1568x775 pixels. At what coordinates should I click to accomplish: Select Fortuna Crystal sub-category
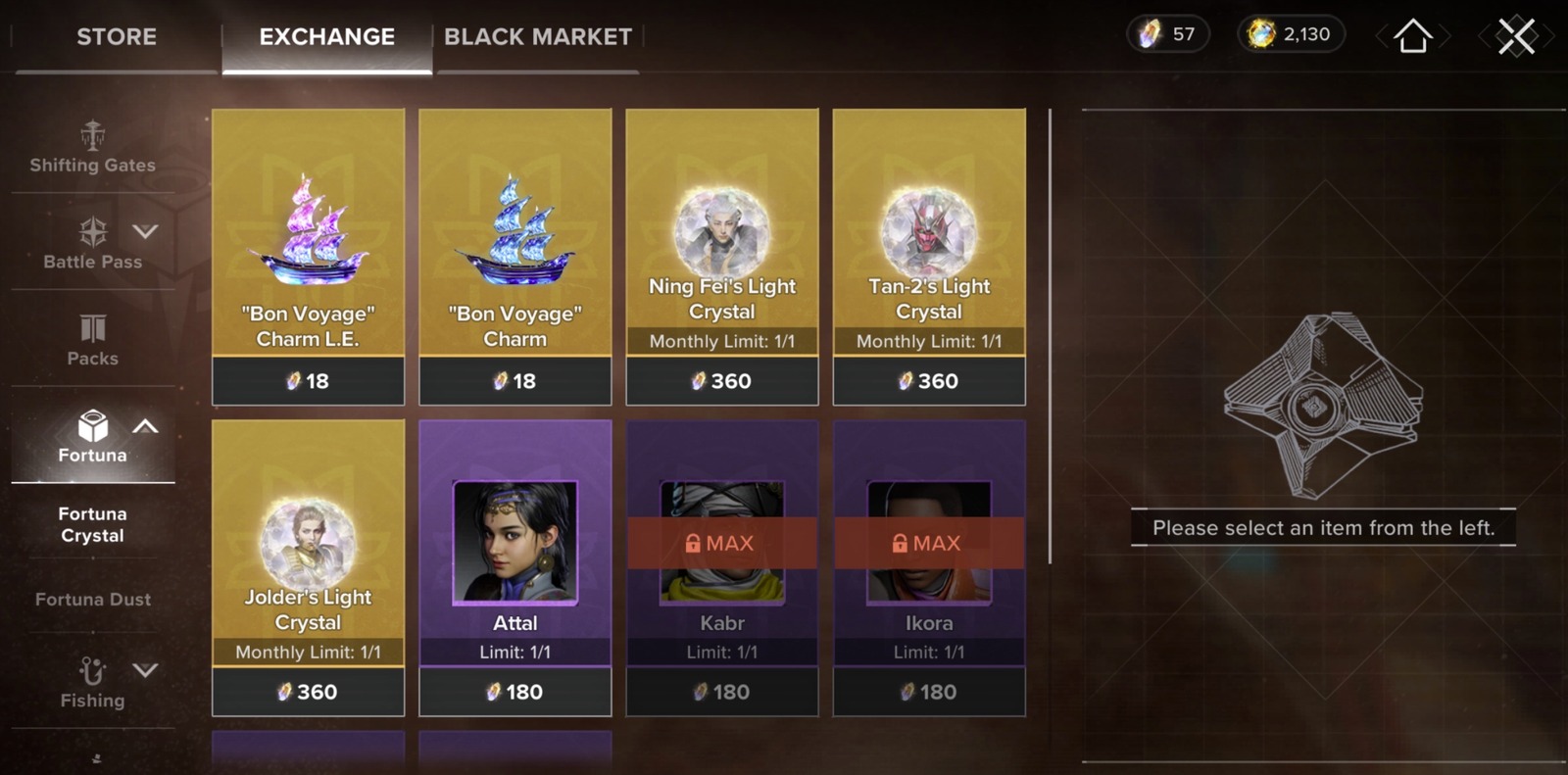tap(93, 524)
